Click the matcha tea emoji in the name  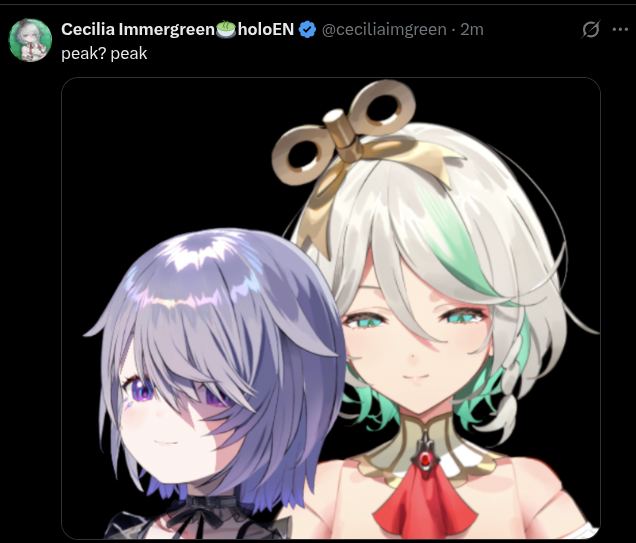click(226, 30)
